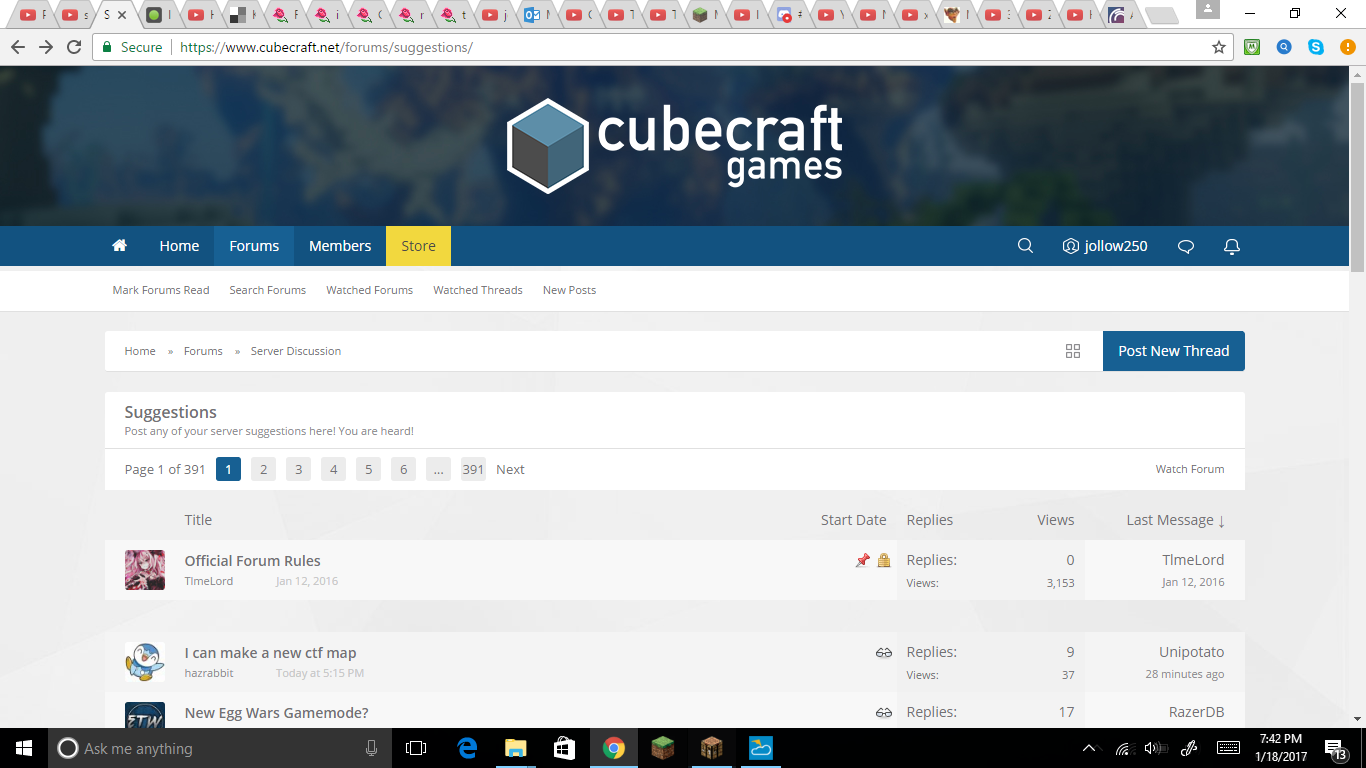Open Watched Threads link

tap(478, 290)
